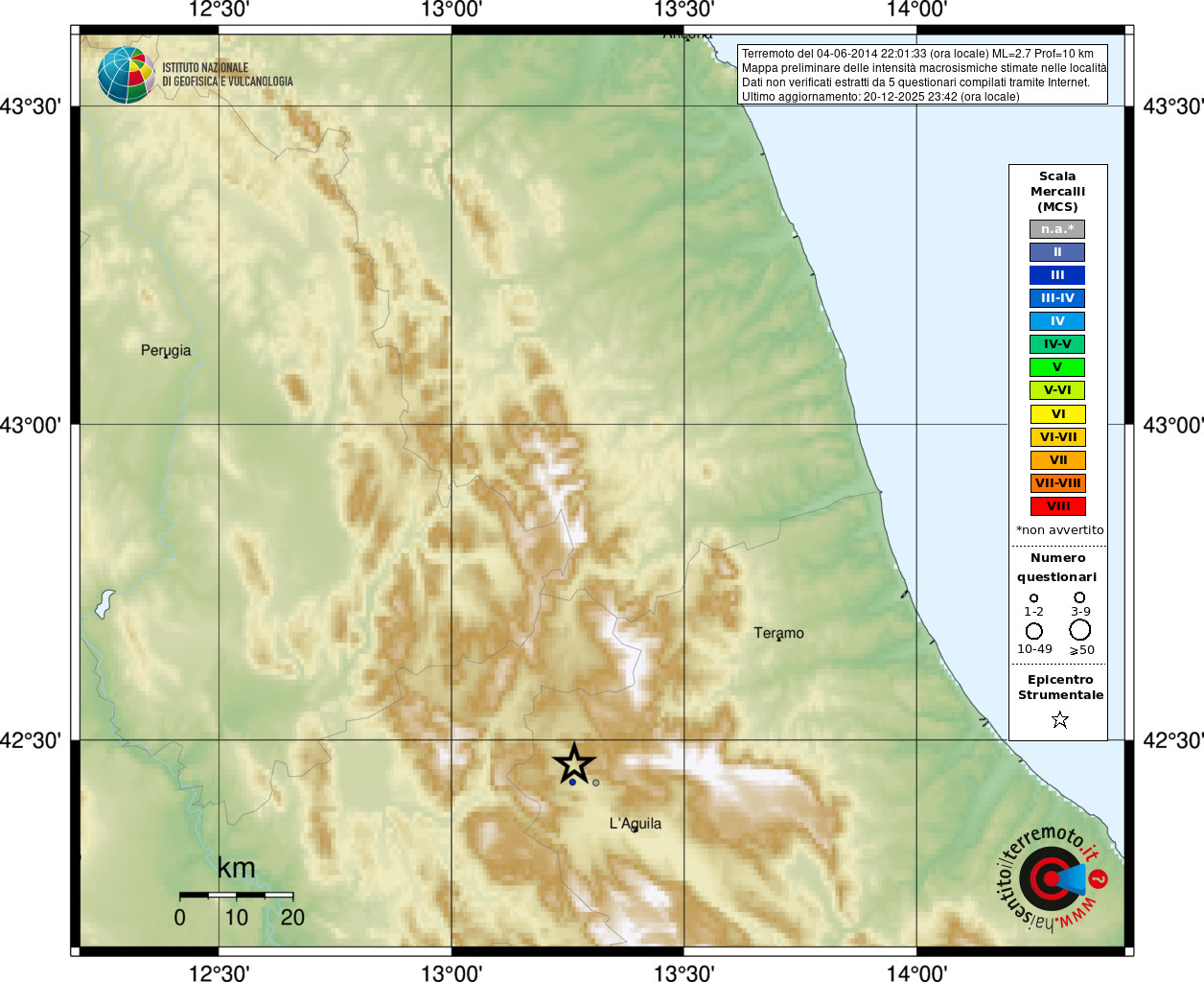
Task: Click the Teramo city label
Action: 778,633
